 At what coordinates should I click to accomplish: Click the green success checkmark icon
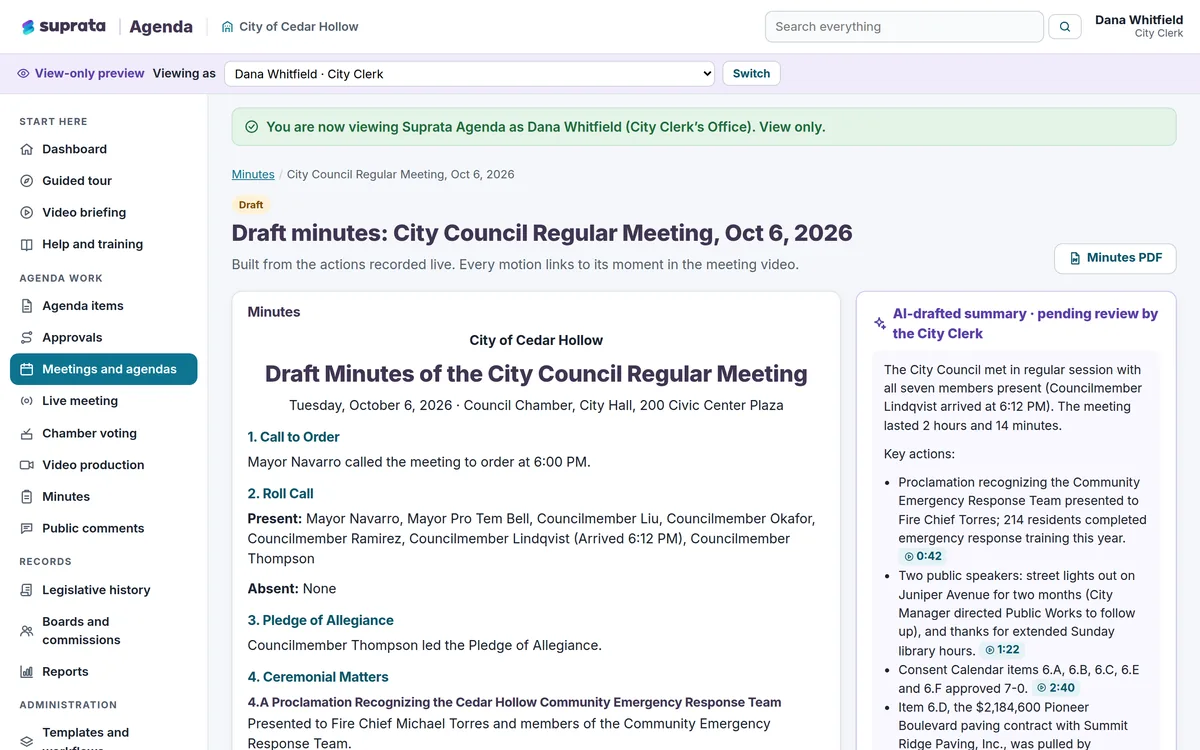click(x=252, y=127)
